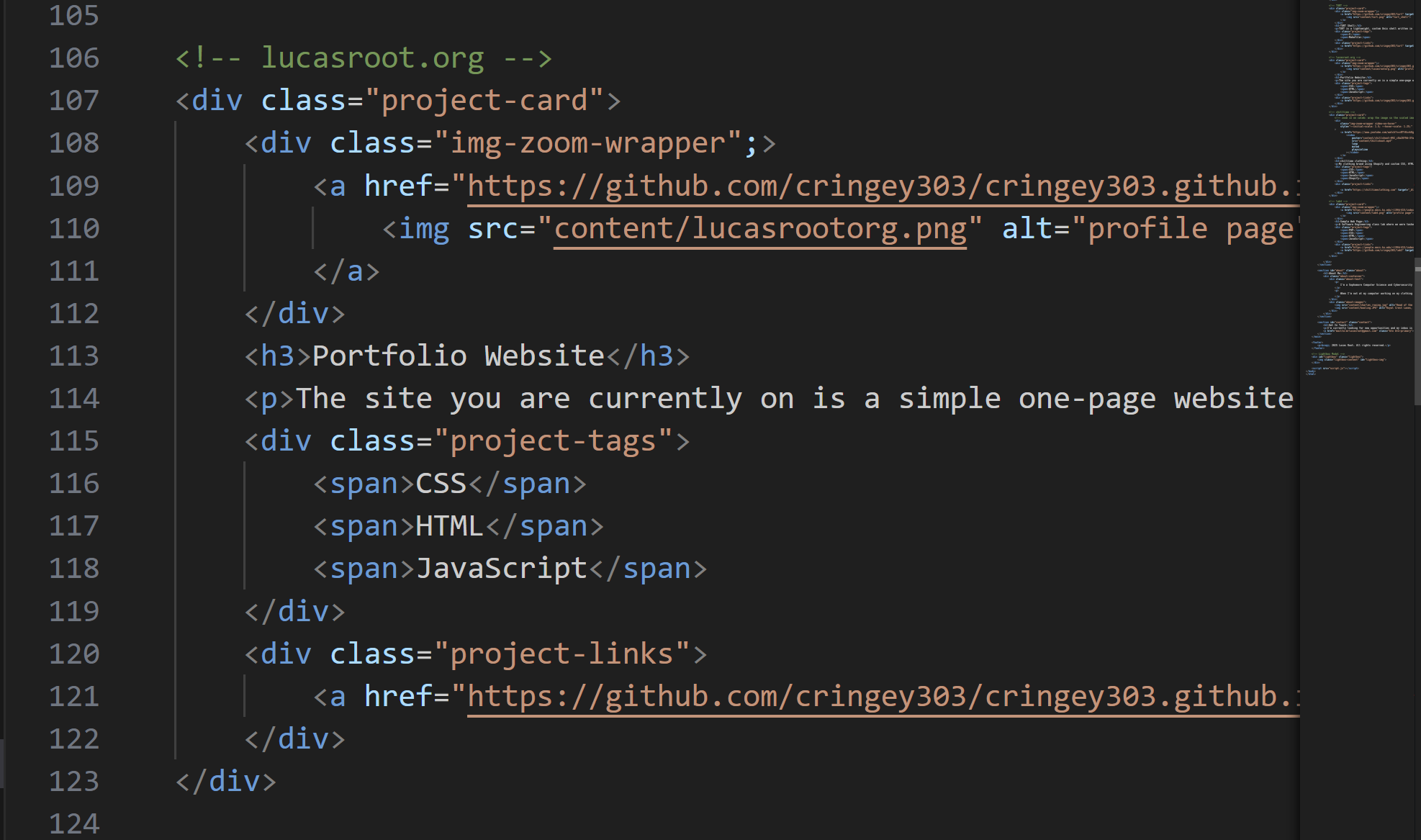Click line number 107 in the gutter

pos(73,101)
